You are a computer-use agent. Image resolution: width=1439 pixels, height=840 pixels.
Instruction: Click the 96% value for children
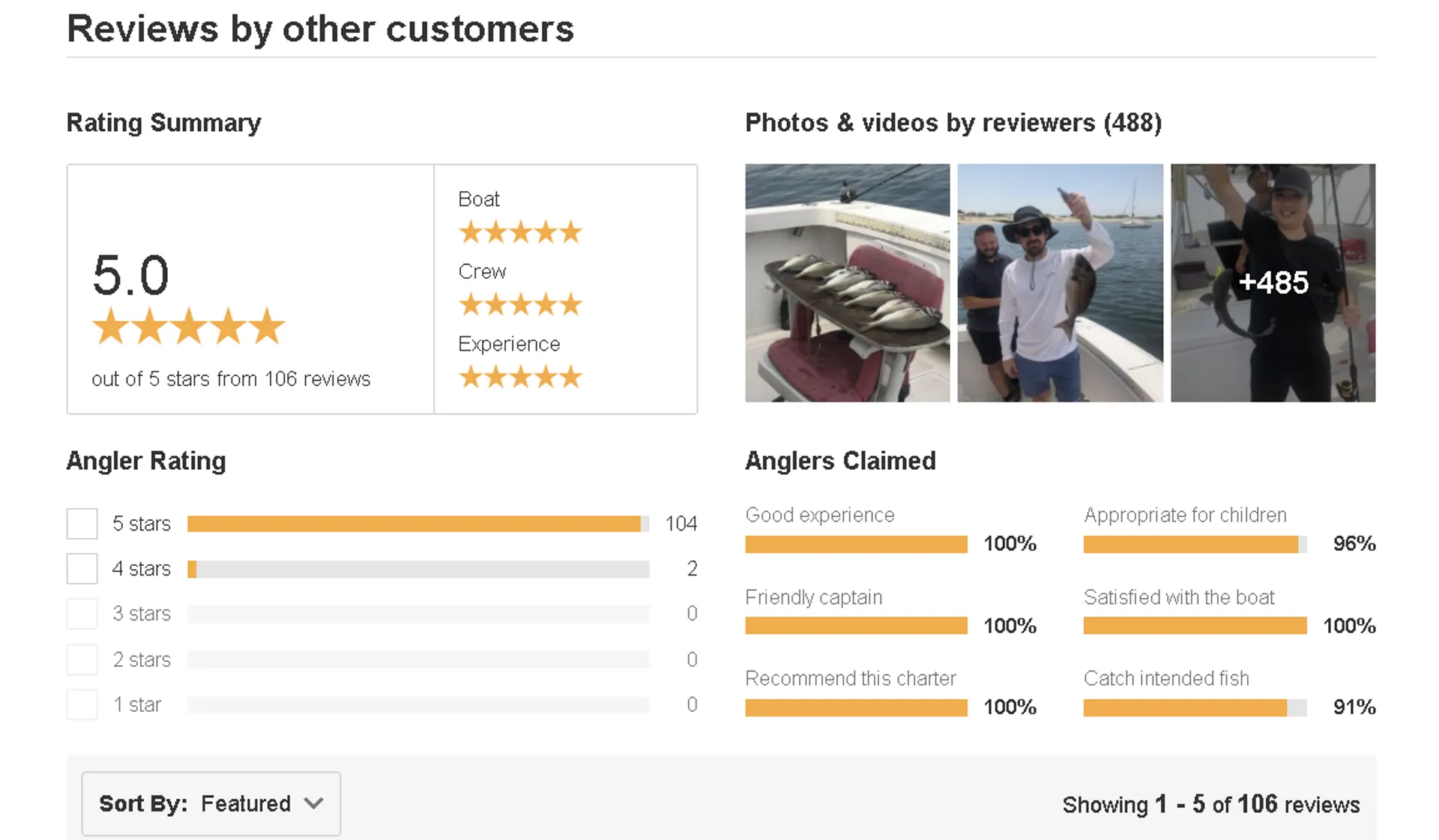tap(1354, 544)
